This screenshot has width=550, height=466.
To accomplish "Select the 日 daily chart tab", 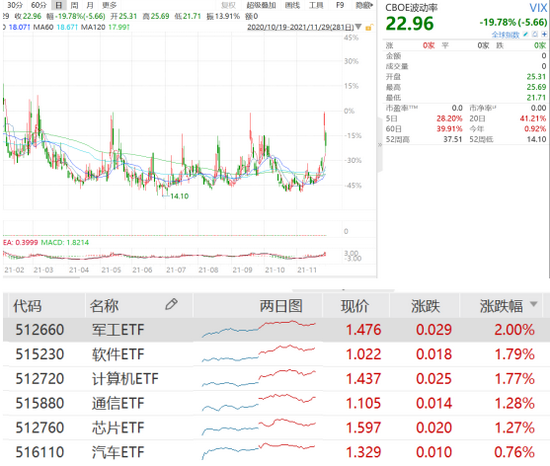I will click(59, 5).
